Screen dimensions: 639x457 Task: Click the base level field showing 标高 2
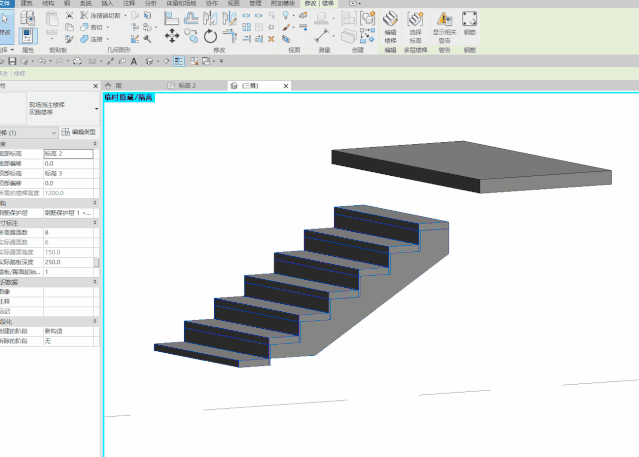[68, 154]
